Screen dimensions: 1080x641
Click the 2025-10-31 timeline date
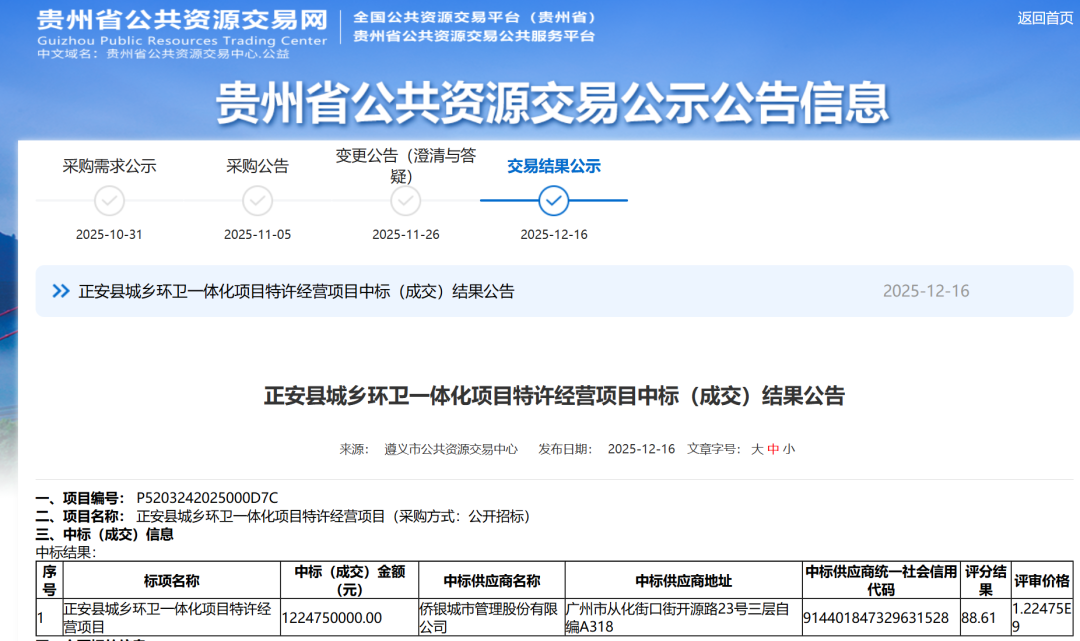[x=110, y=235]
